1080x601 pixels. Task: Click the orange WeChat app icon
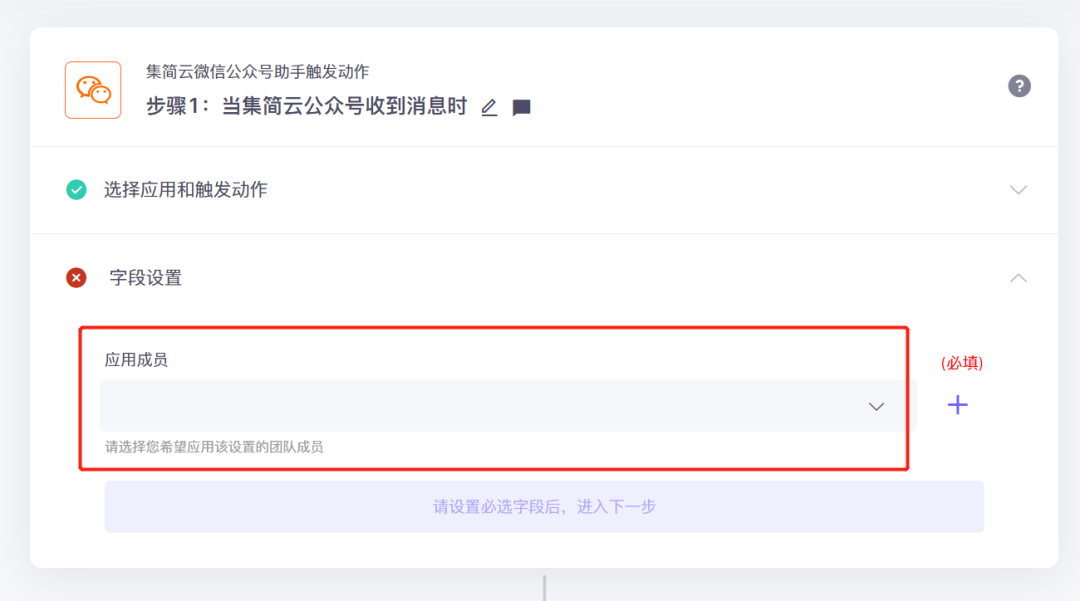(93, 90)
